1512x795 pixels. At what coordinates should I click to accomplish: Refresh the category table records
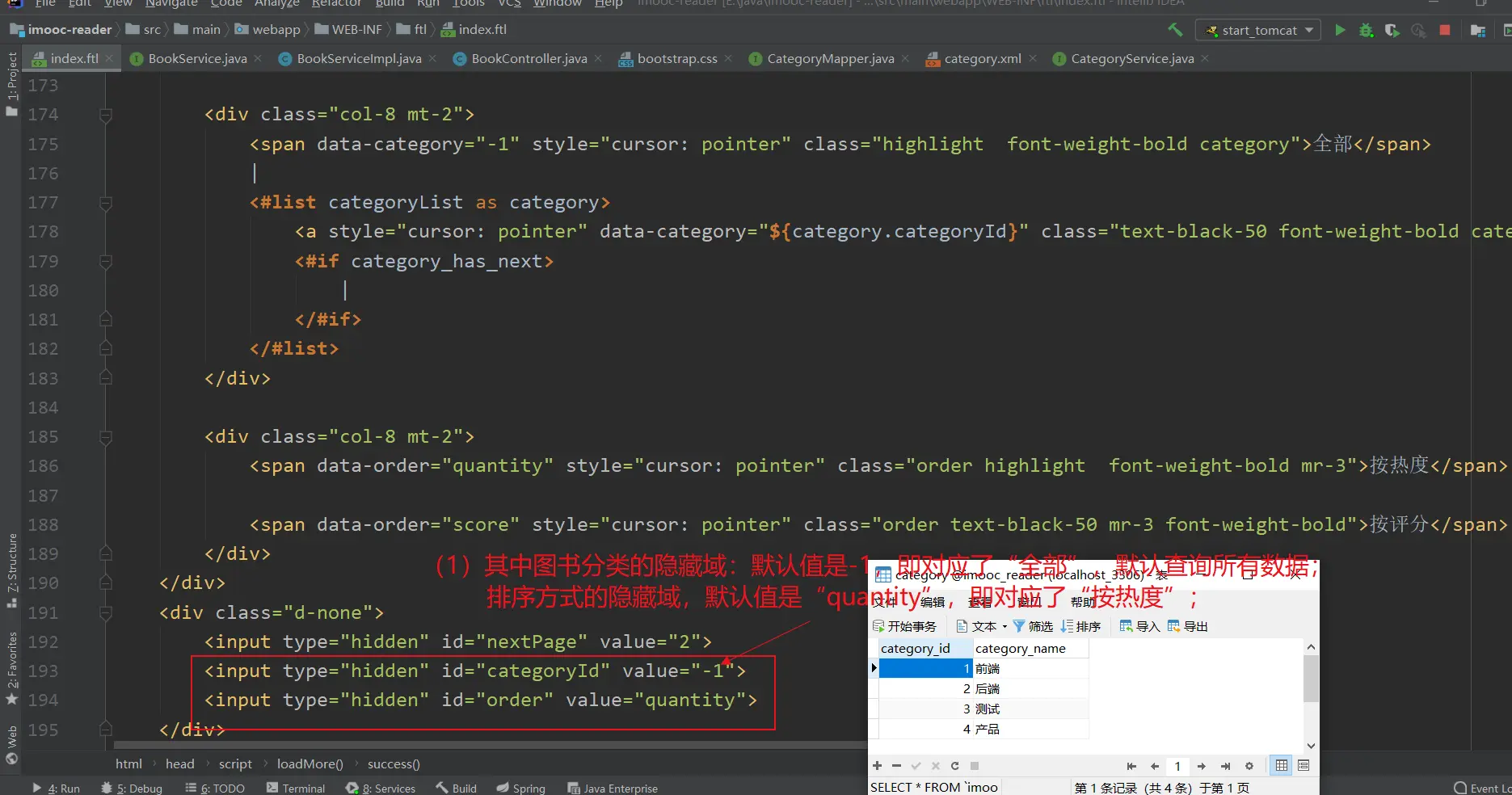pos(954,766)
